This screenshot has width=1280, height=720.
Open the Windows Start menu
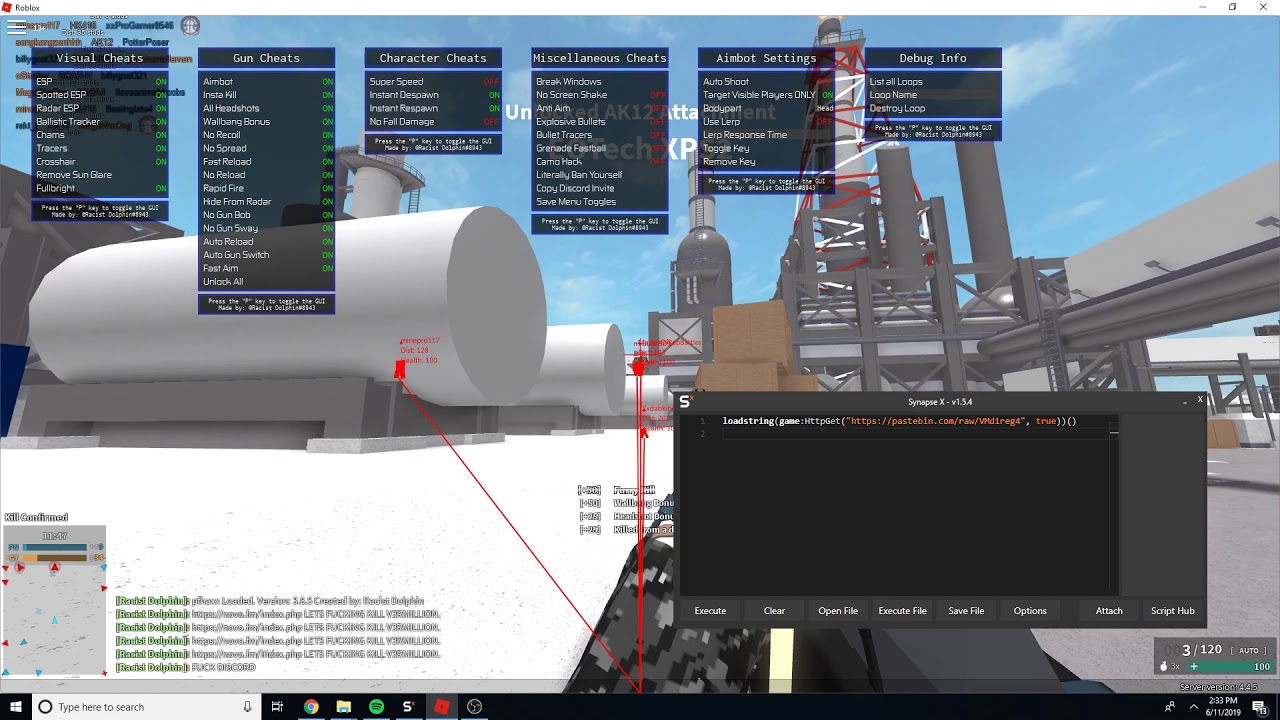point(16,707)
